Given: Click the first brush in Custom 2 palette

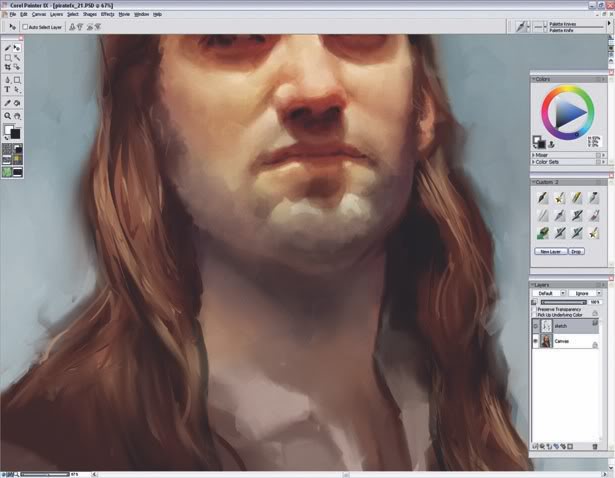Looking at the screenshot, I should coord(543,198).
